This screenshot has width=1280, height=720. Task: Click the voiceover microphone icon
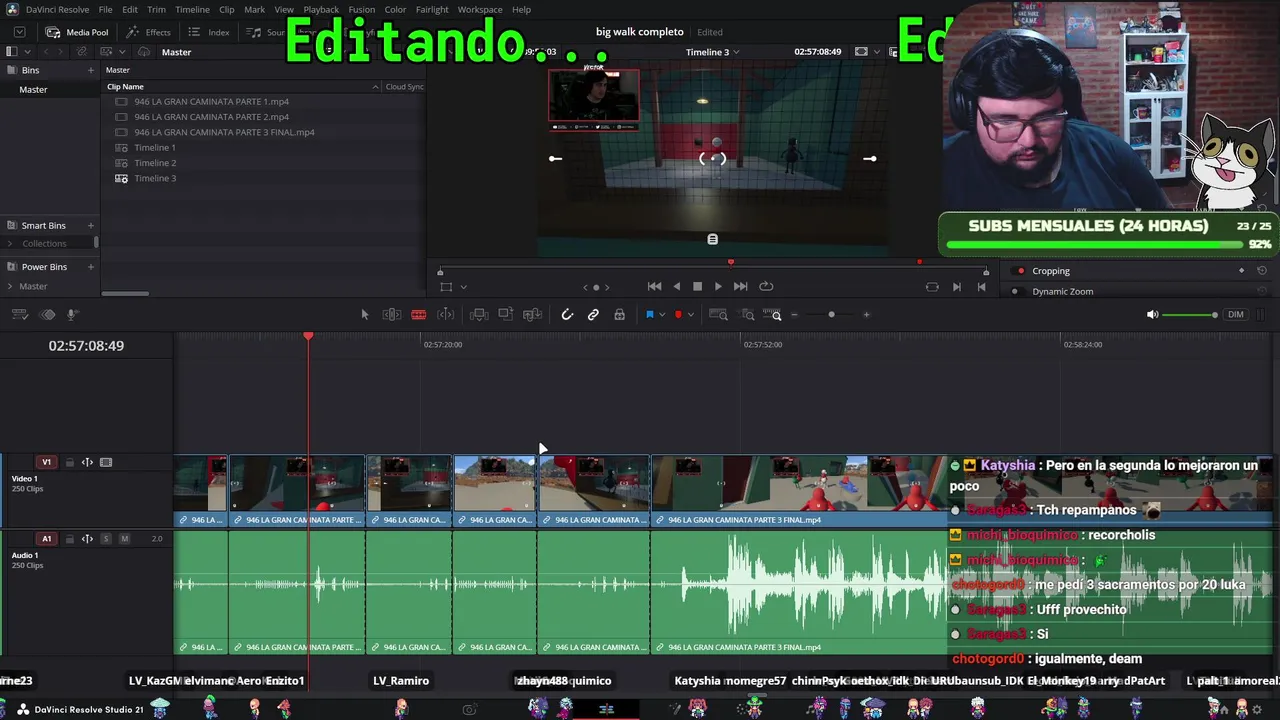pos(72,315)
